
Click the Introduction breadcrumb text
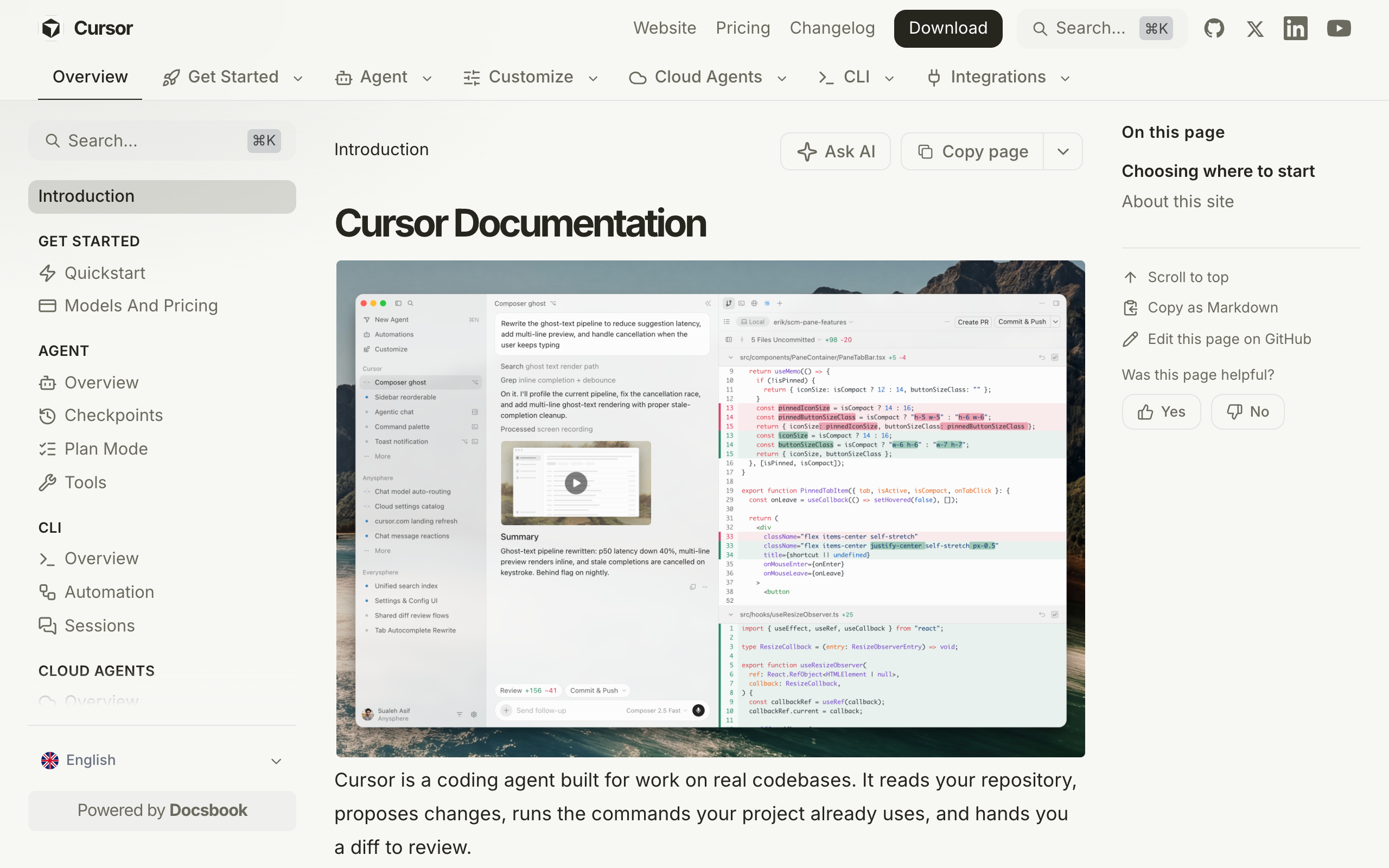[x=381, y=150]
